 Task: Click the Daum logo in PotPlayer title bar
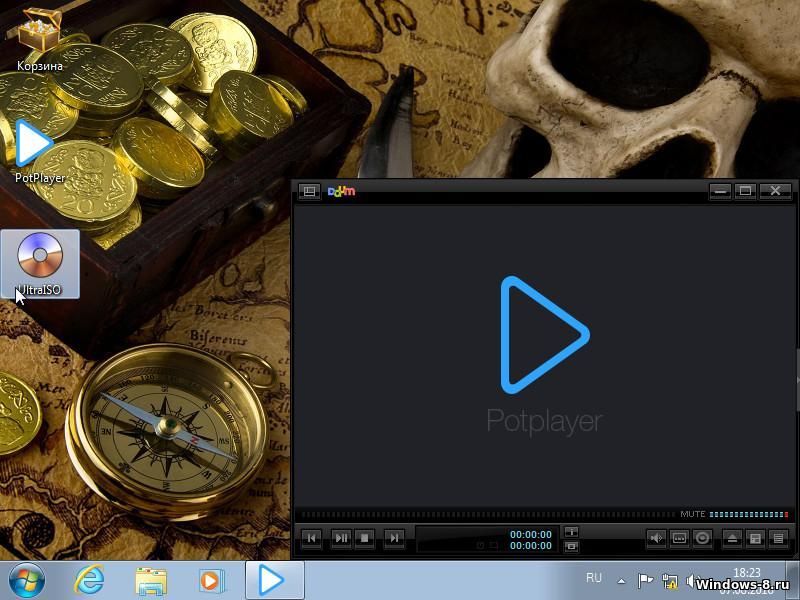341,191
